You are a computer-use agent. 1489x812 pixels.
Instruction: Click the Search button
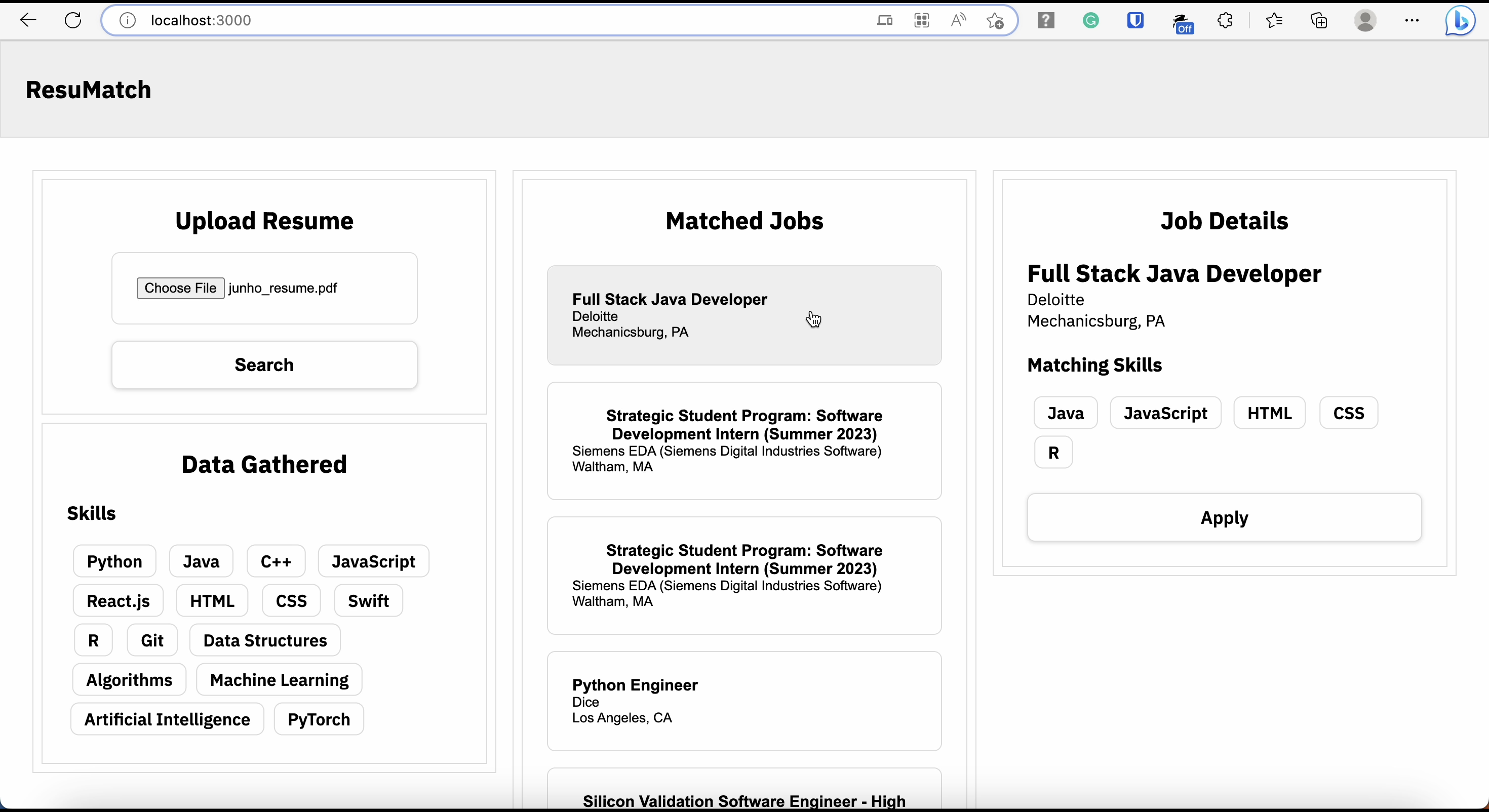(x=264, y=364)
